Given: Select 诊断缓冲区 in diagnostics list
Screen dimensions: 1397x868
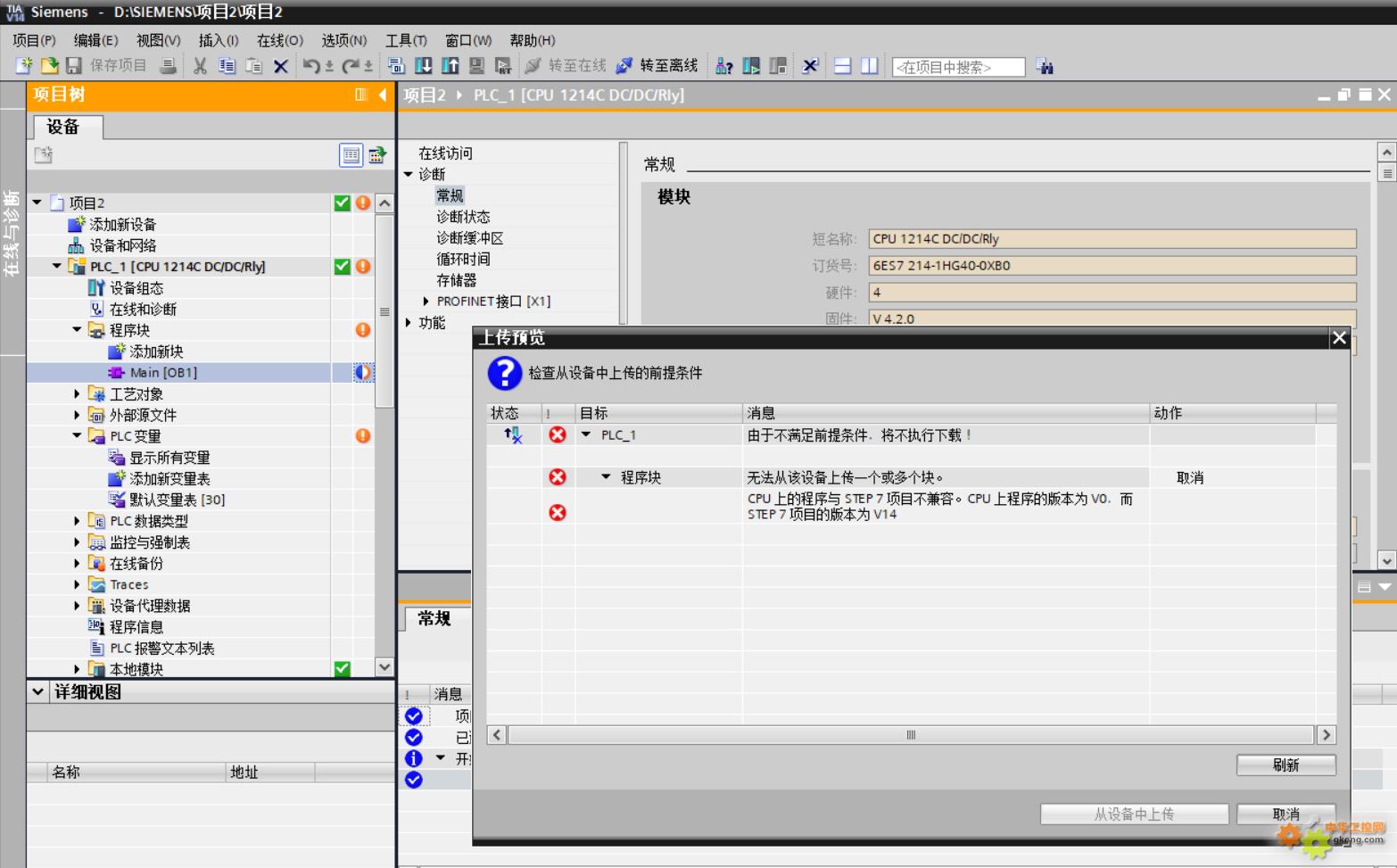Looking at the screenshot, I should click(x=470, y=238).
